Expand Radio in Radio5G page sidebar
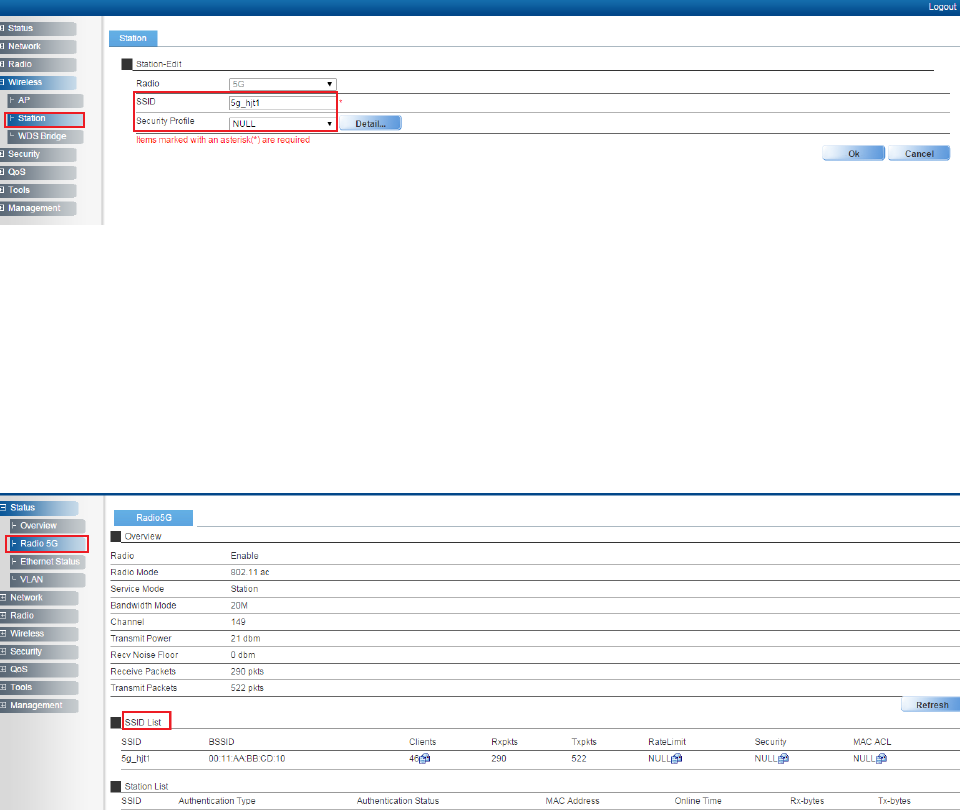The image size is (960, 810). coord(39,616)
